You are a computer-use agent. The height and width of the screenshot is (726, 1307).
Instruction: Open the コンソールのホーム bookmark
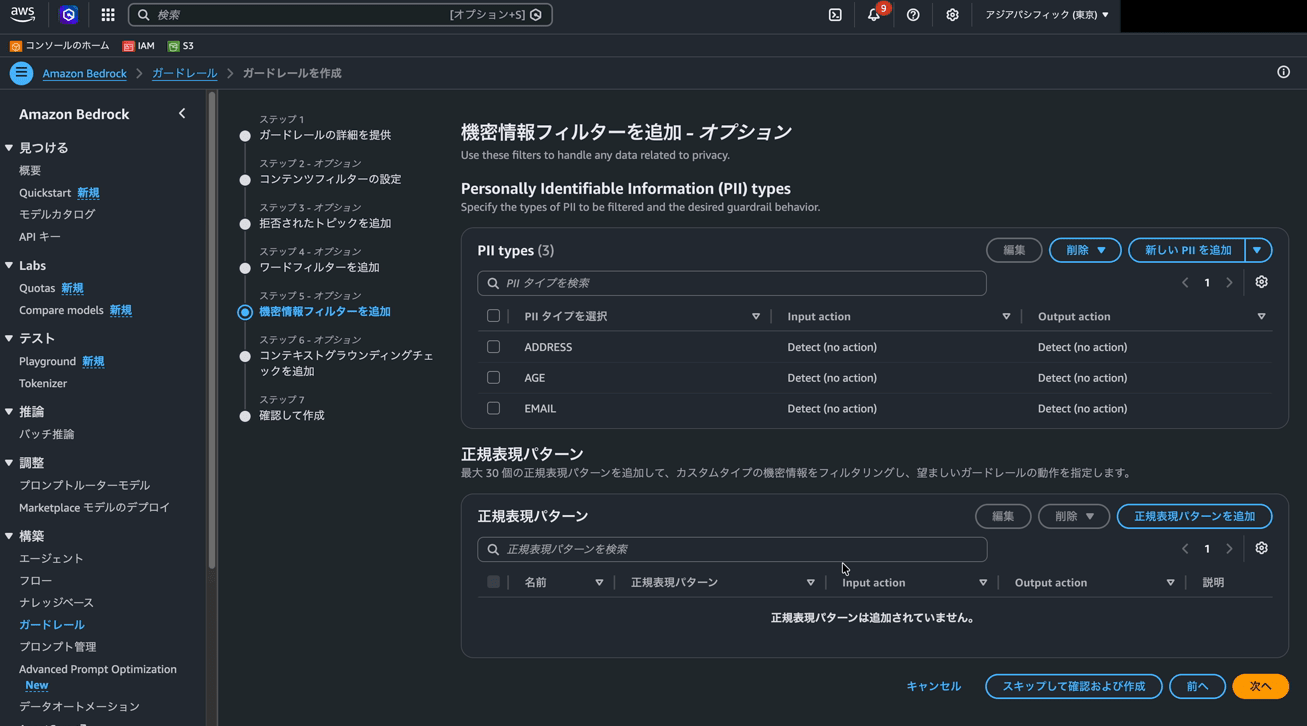(x=60, y=46)
